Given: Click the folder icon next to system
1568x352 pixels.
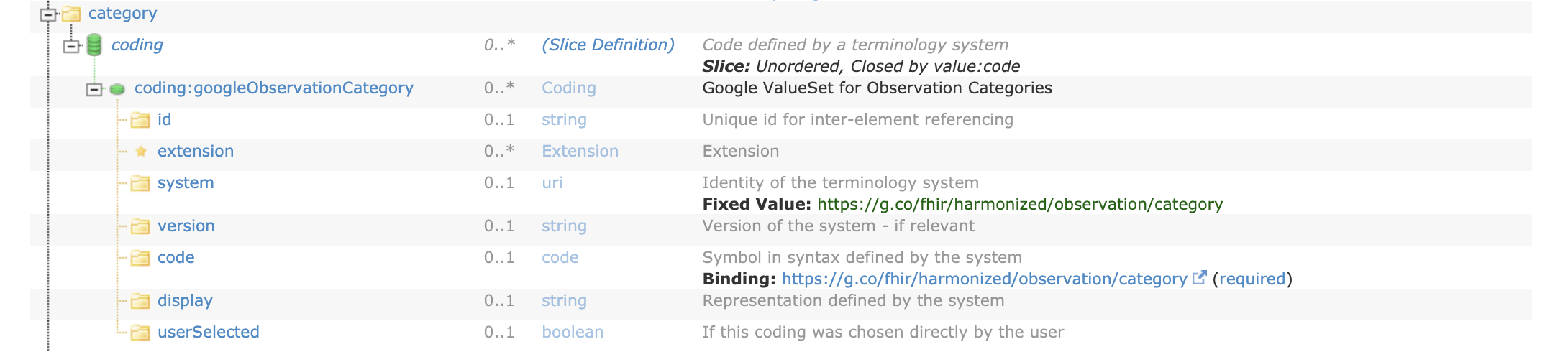Looking at the screenshot, I should click(140, 183).
